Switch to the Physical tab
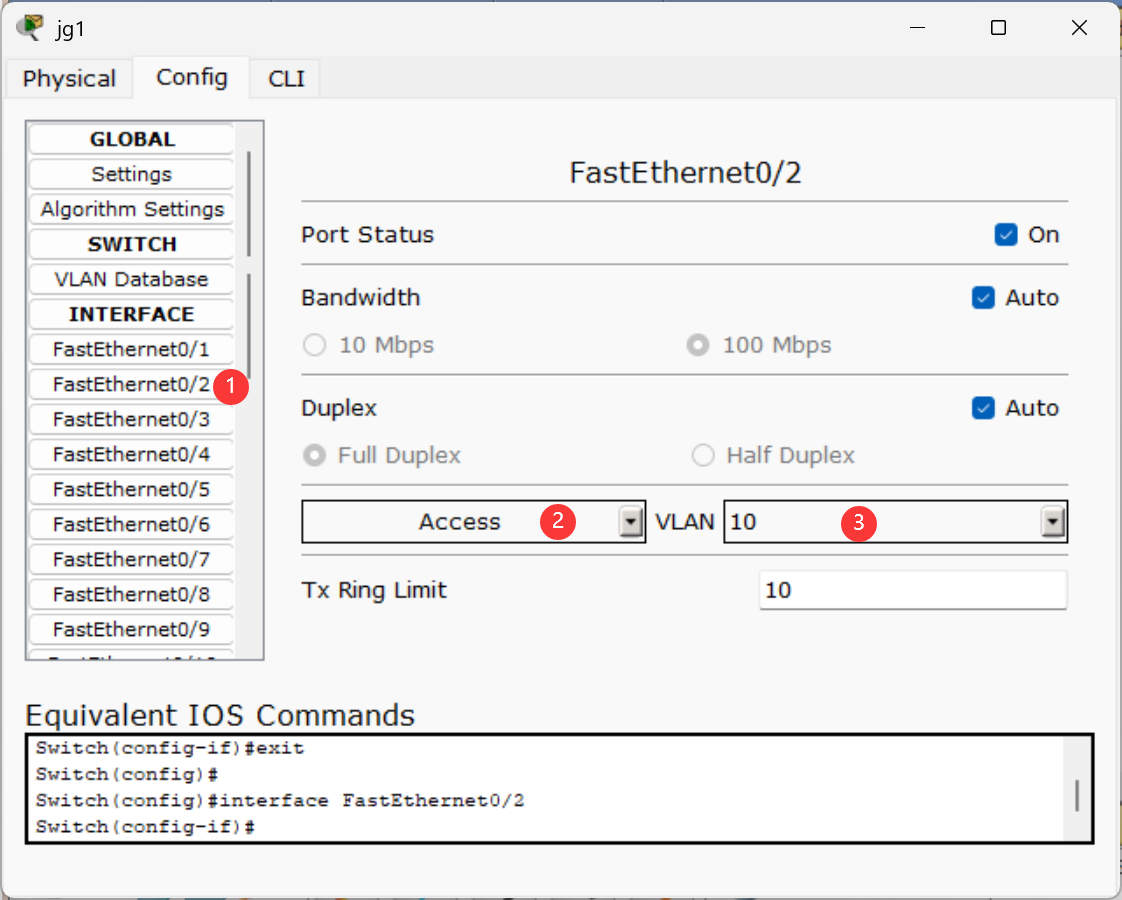Screen dimensions: 1122x900 pyautogui.click(x=69, y=78)
